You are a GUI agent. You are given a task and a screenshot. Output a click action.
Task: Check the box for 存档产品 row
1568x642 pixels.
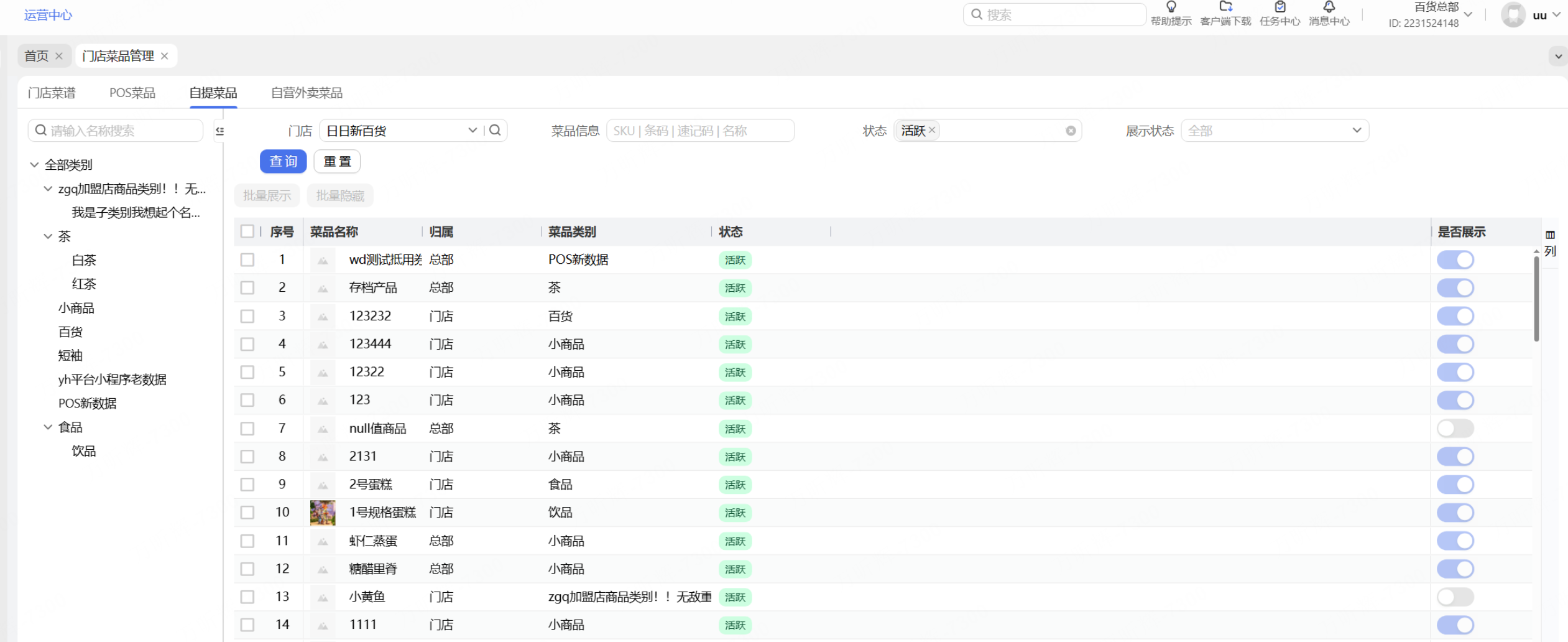coord(247,287)
